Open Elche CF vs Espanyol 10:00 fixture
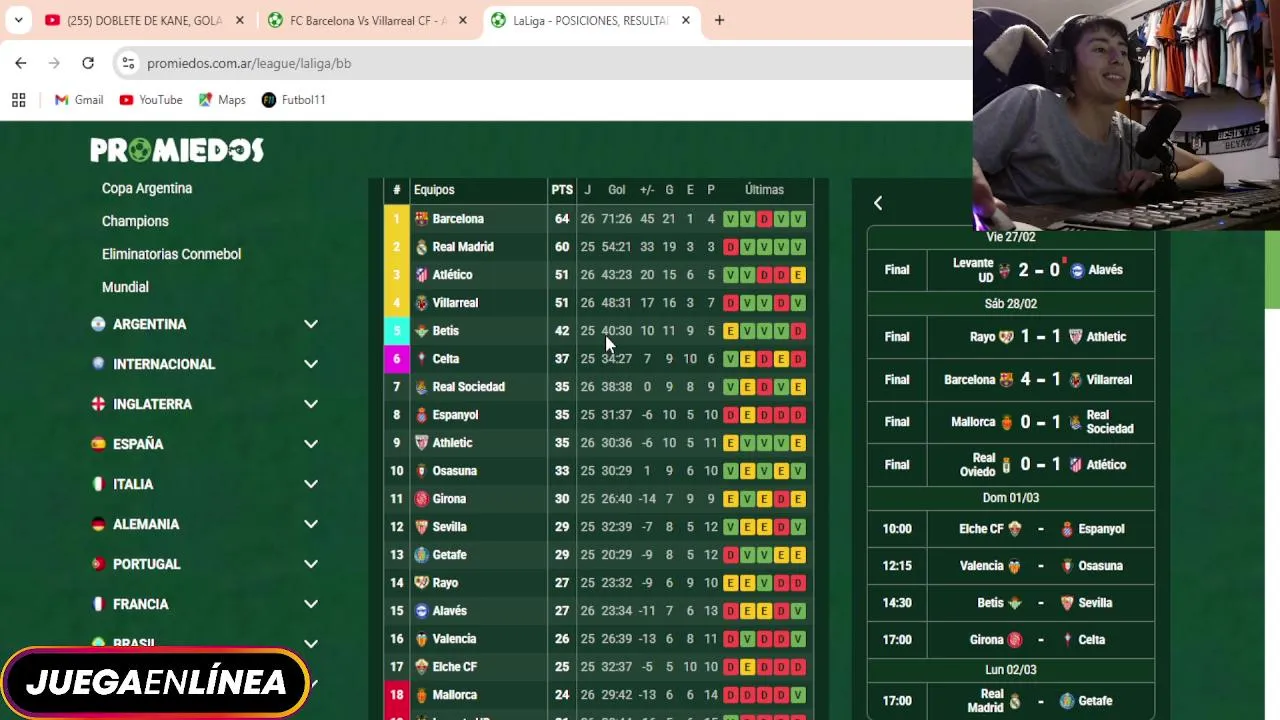1280x720 pixels. pyautogui.click(x=1011, y=529)
